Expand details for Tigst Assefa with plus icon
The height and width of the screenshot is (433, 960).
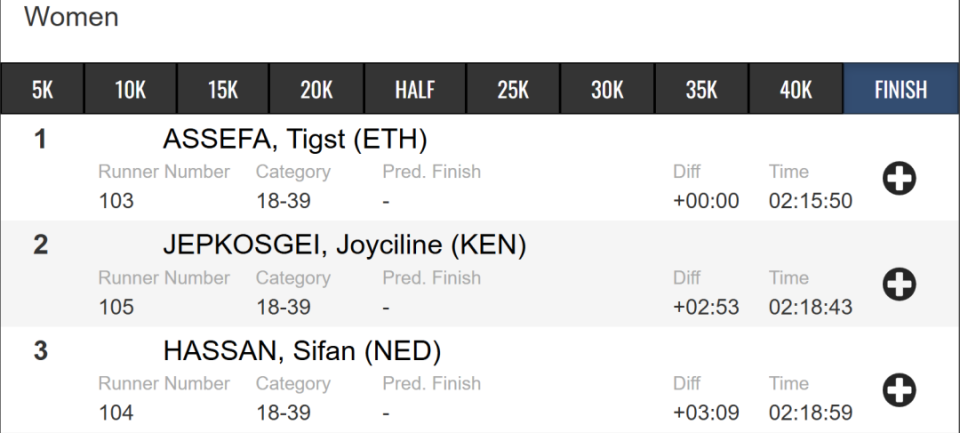point(899,178)
